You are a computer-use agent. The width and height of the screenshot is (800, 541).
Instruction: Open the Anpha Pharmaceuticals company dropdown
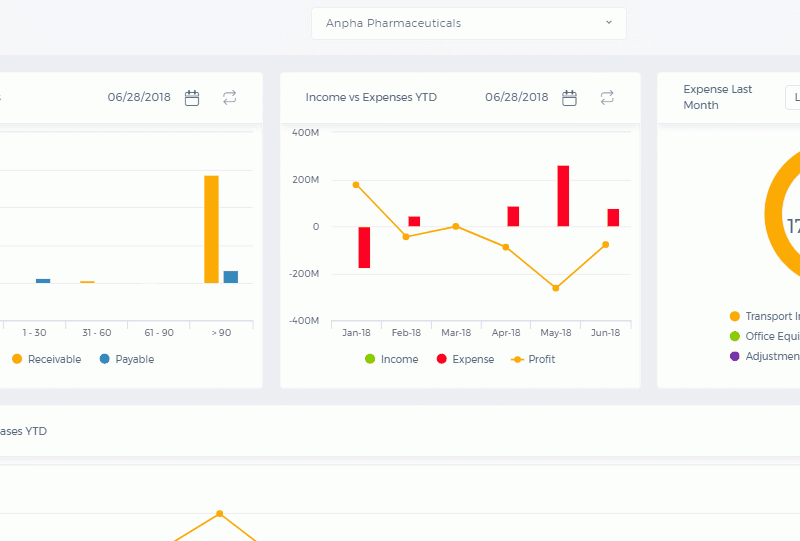[468, 23]
